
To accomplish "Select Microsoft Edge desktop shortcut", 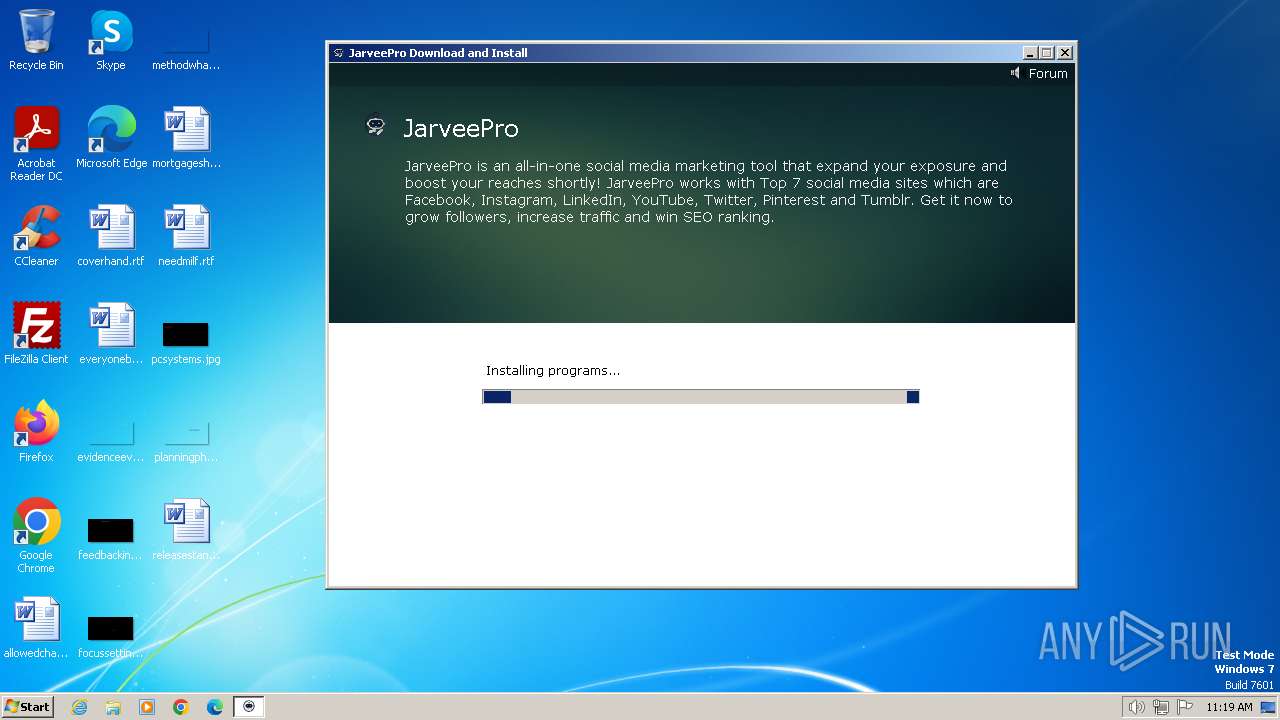I will (111, 138).
